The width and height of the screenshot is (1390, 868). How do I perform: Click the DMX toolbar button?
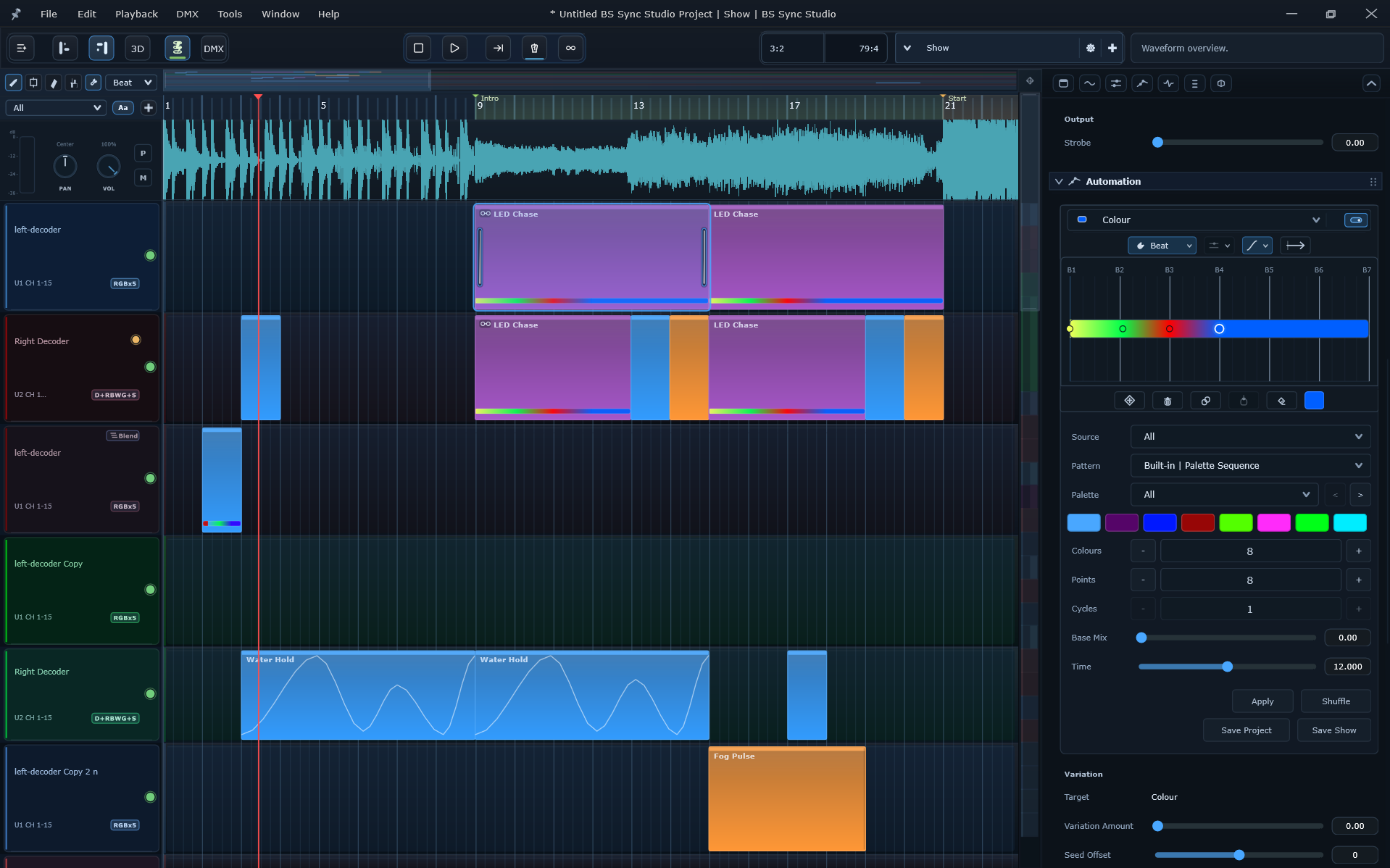(x=214, y=49)
